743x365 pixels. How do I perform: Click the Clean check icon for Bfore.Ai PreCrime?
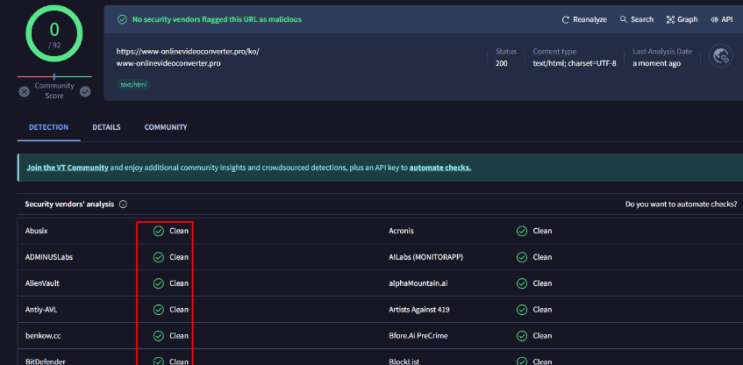coord(522,336)
